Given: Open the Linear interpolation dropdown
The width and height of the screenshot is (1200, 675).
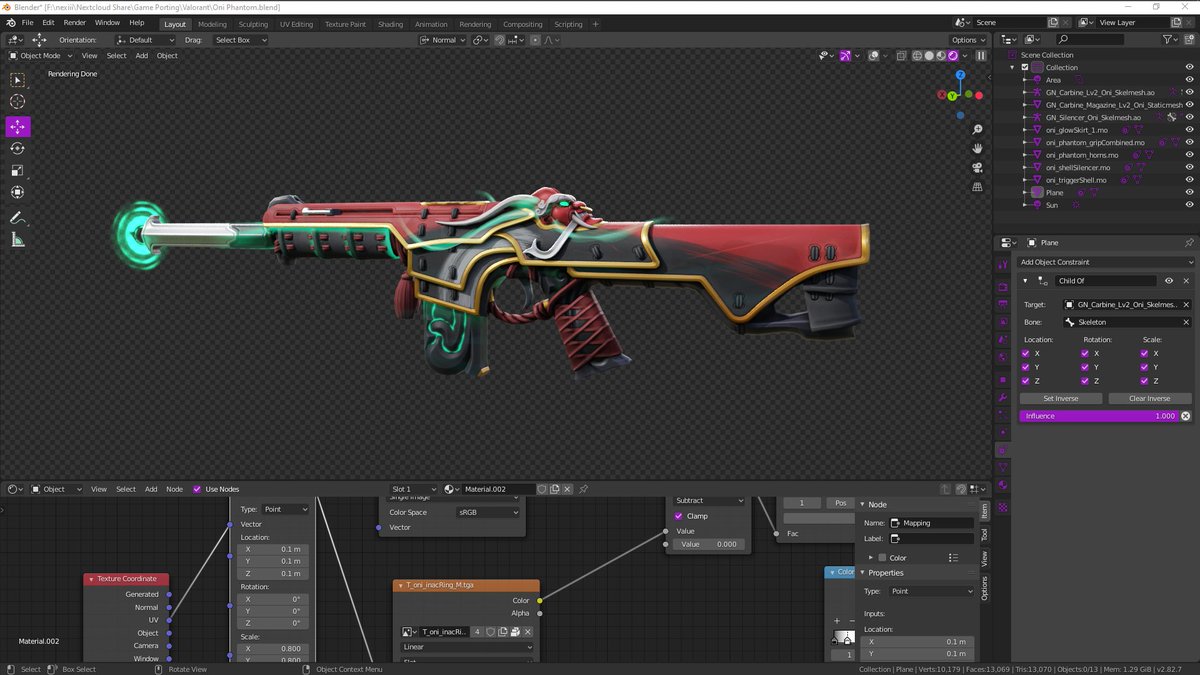Looking at the screenshot, I should click(x=467, y=647).
